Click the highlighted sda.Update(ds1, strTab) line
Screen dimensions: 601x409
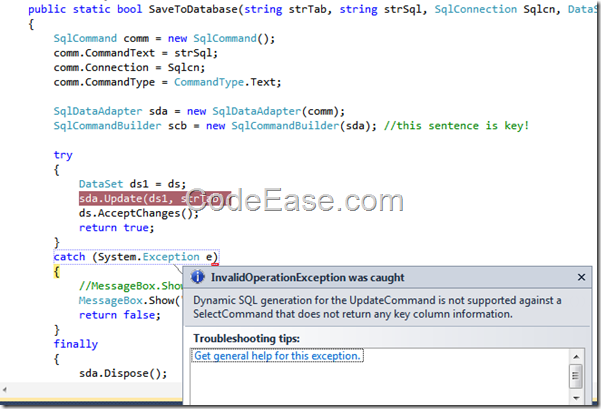tap(149, 199)
